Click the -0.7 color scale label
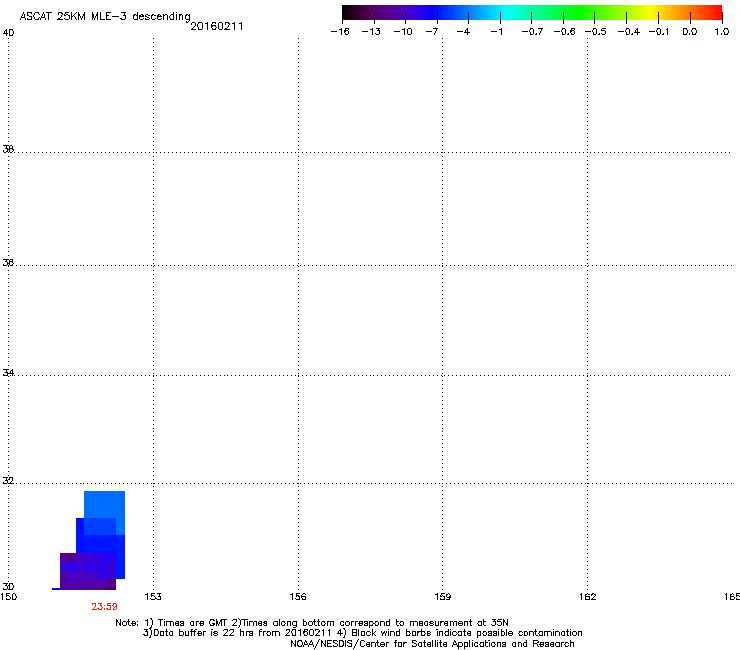Image resolution: width=740 pixels, height=650 pixels. point(532,32)
